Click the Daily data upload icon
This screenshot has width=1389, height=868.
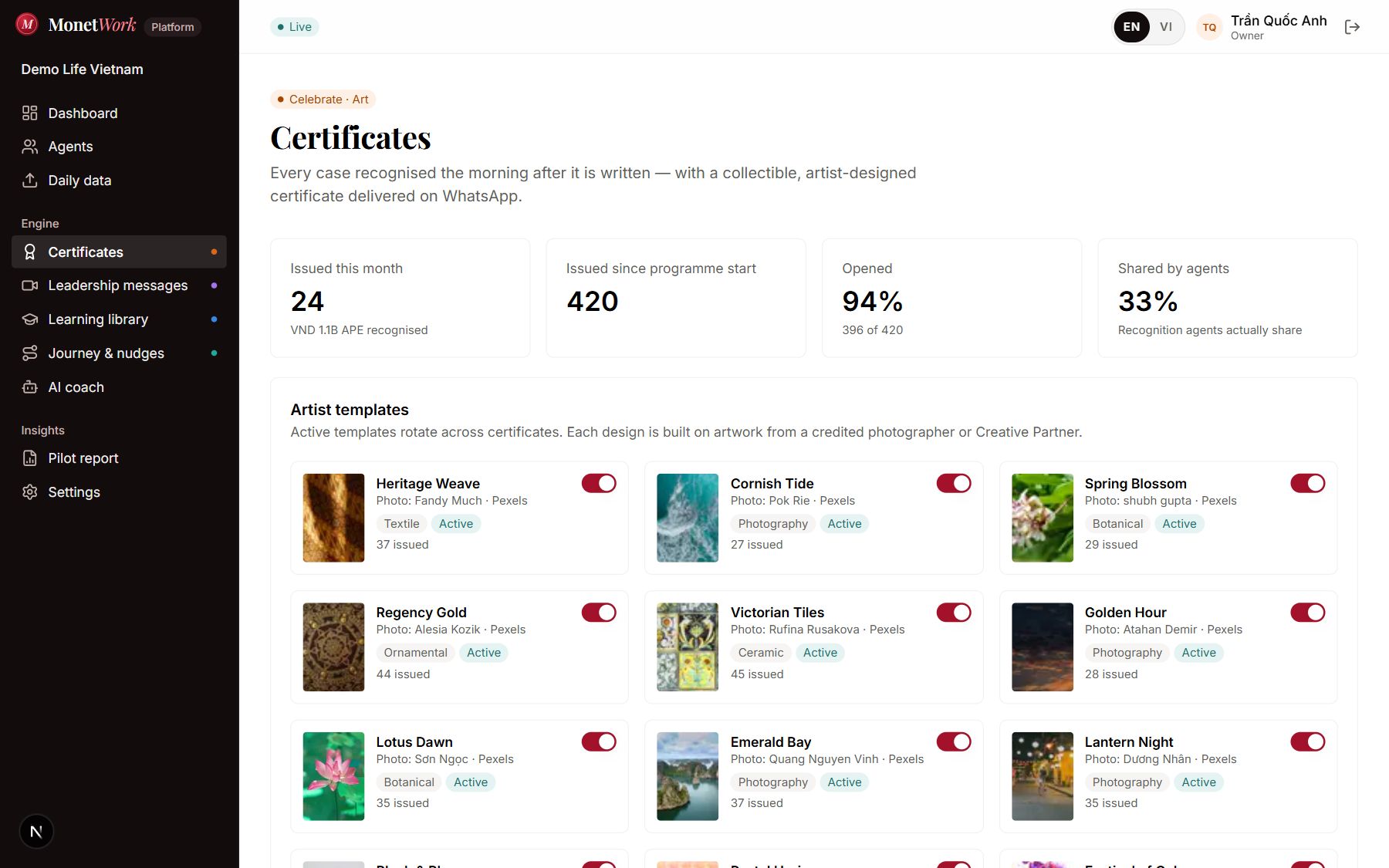pyautogui.click(x=30, y=181)
